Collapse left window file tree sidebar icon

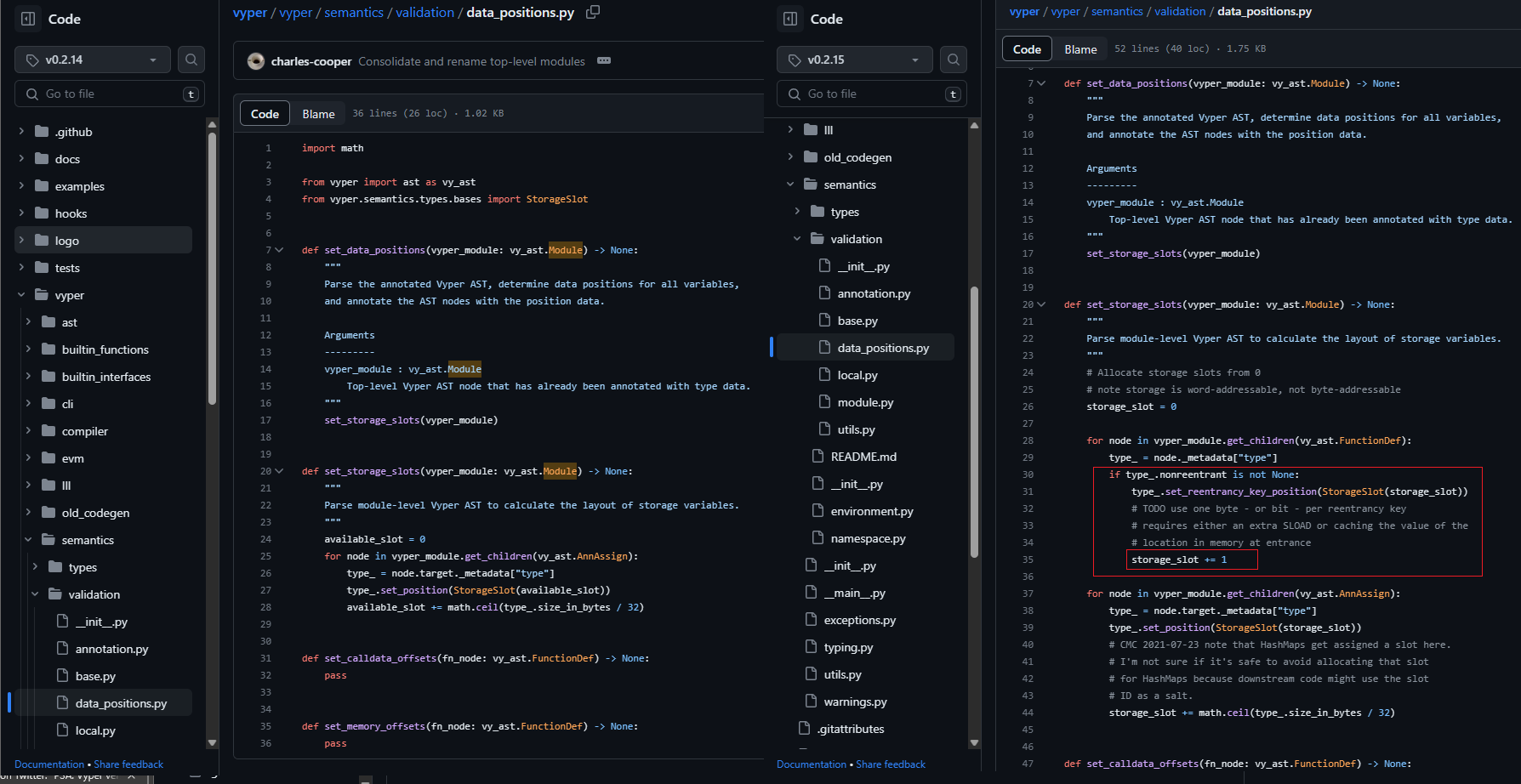pyautogui.click(x=28, y=19)
